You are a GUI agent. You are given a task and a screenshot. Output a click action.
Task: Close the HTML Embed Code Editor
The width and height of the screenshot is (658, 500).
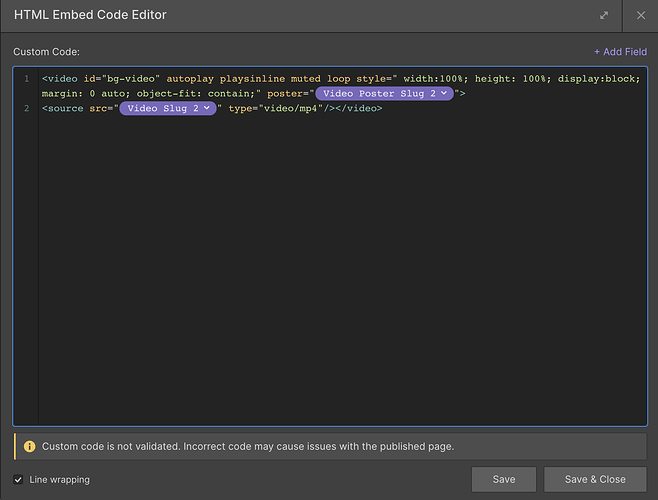tap(640, 16)
